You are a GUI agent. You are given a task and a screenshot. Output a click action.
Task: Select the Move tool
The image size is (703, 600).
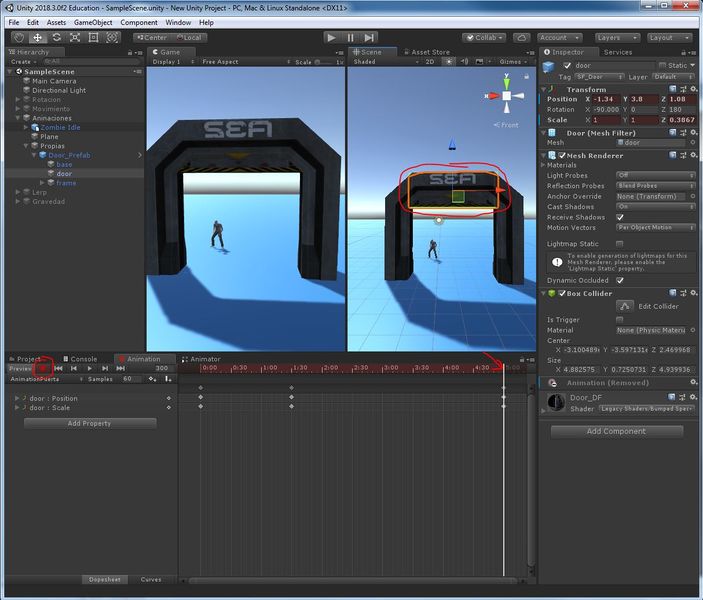tap(38, 38)
